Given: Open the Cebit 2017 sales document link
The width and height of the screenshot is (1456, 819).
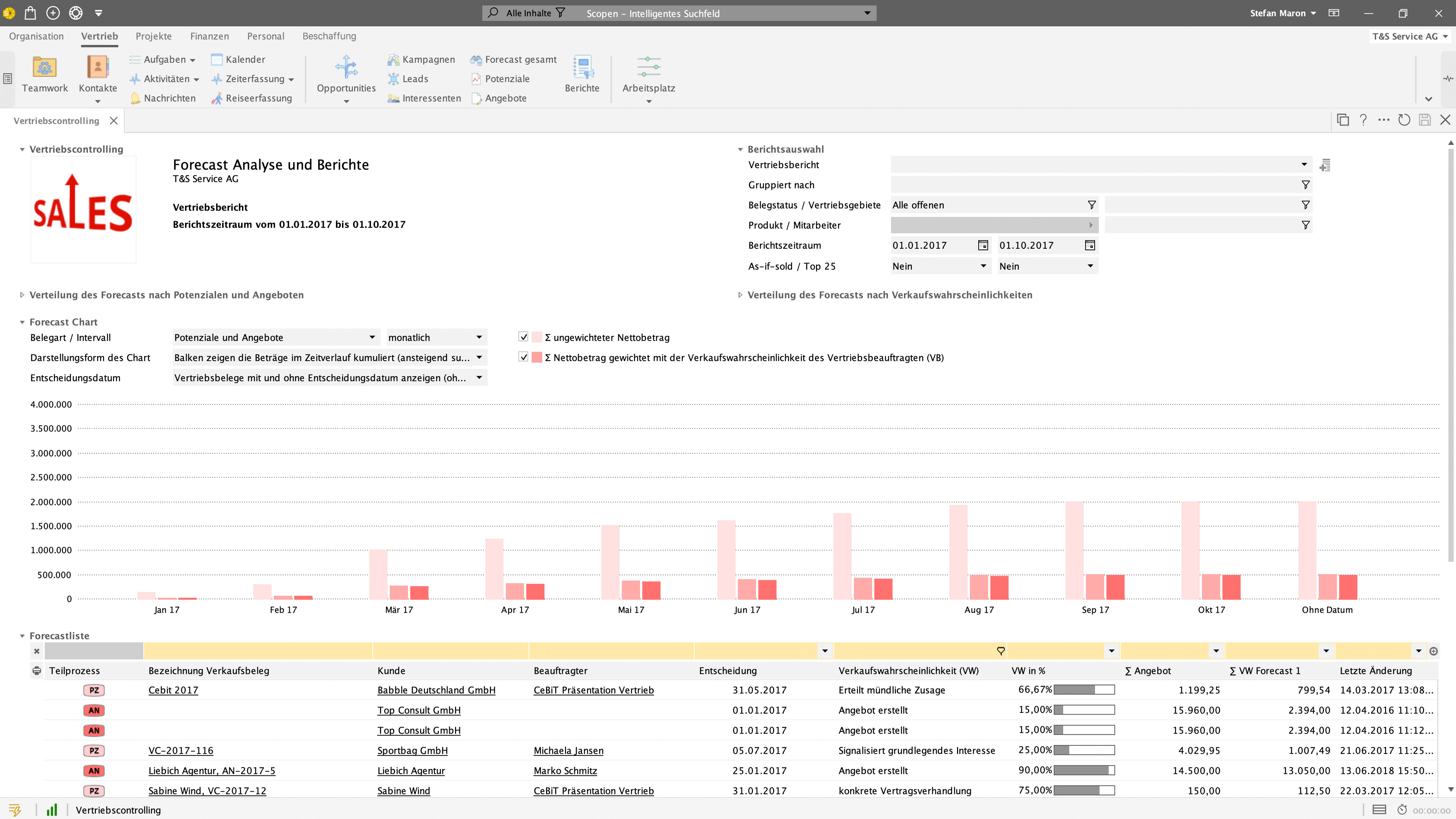Looking at the screenshot, I should pyautogui.click(x=173, y=690).
